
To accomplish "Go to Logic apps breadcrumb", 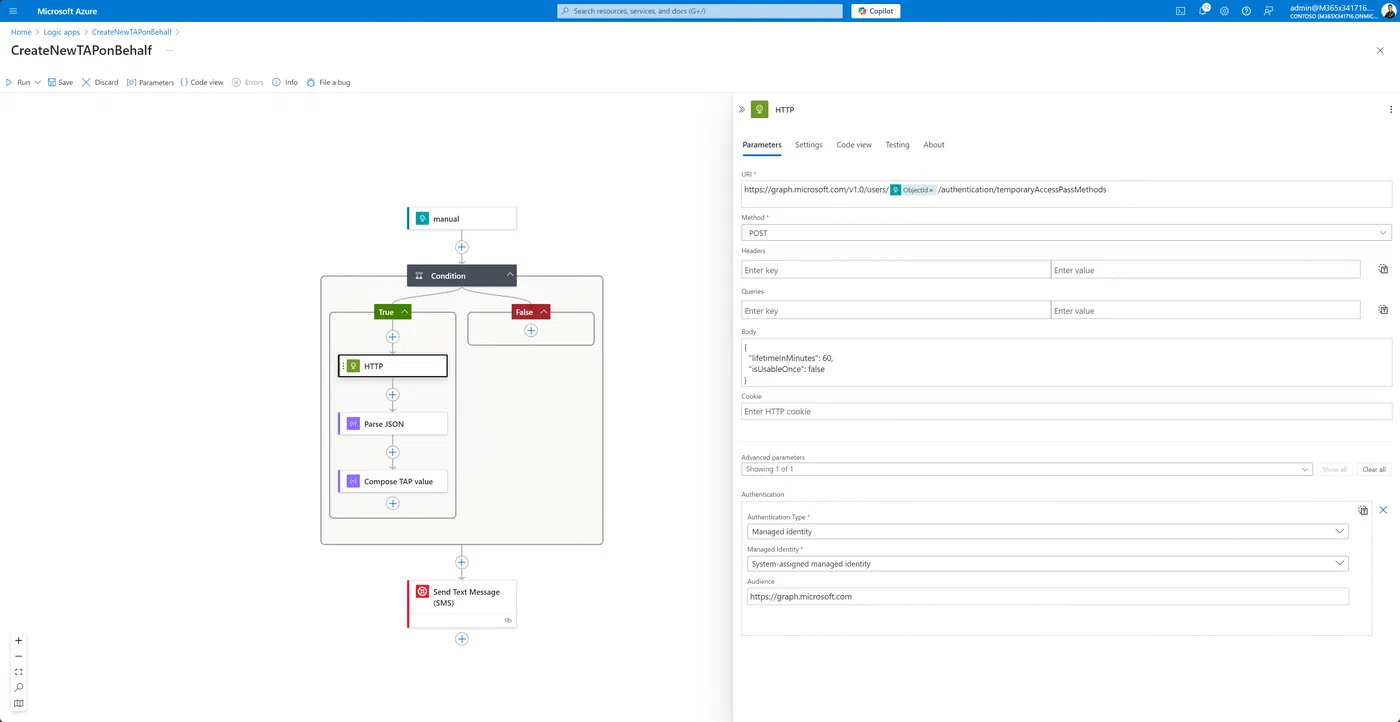I will pos(62,32).
